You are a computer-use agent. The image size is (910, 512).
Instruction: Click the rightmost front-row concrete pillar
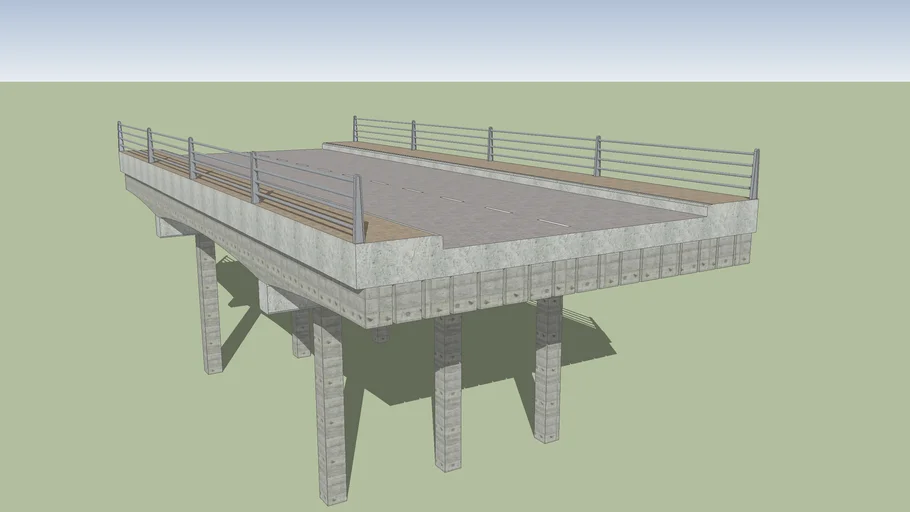pos(547,370)
